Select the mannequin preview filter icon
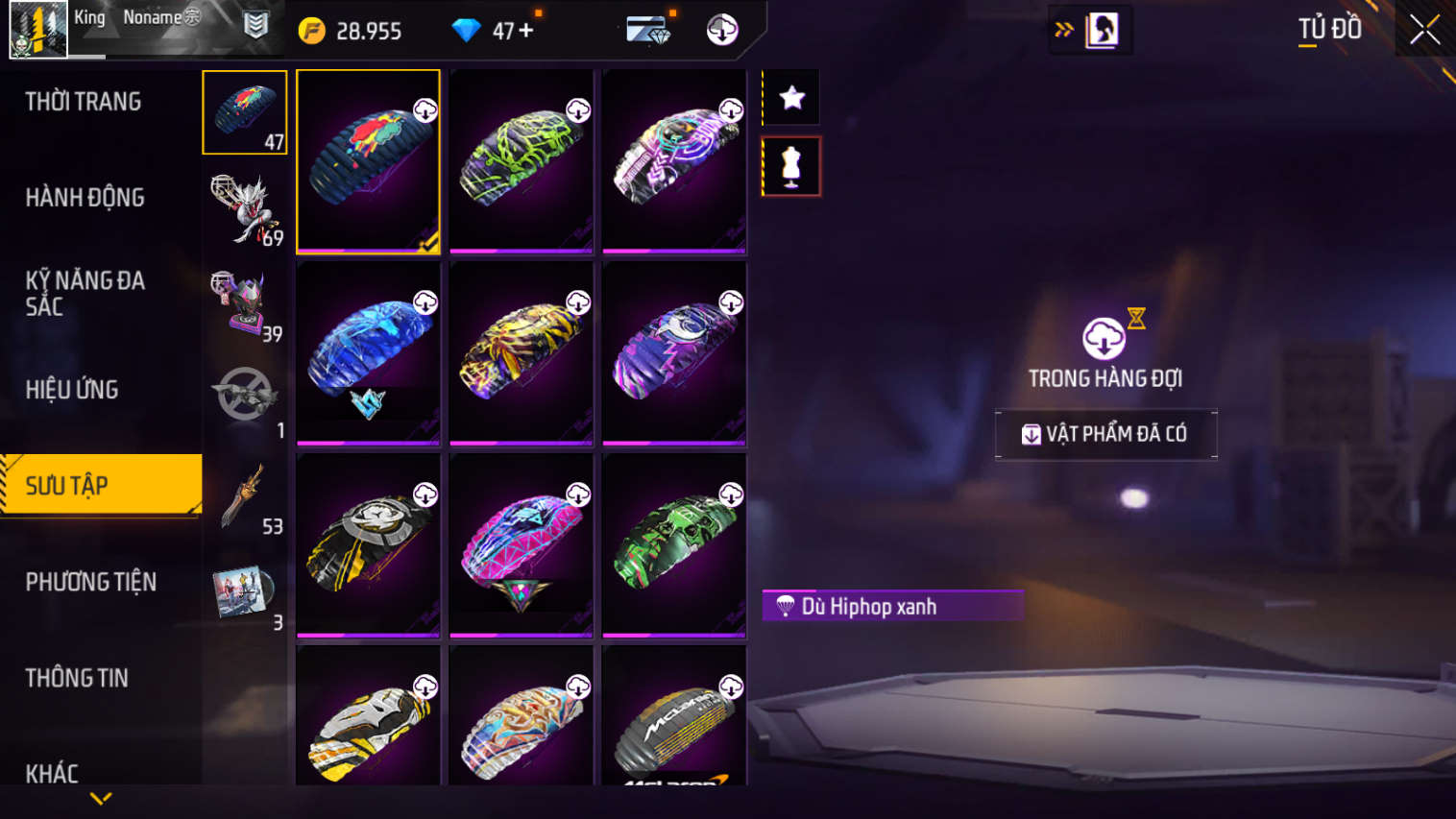This screenshot has height=819, width=1456. pos(791,166)
